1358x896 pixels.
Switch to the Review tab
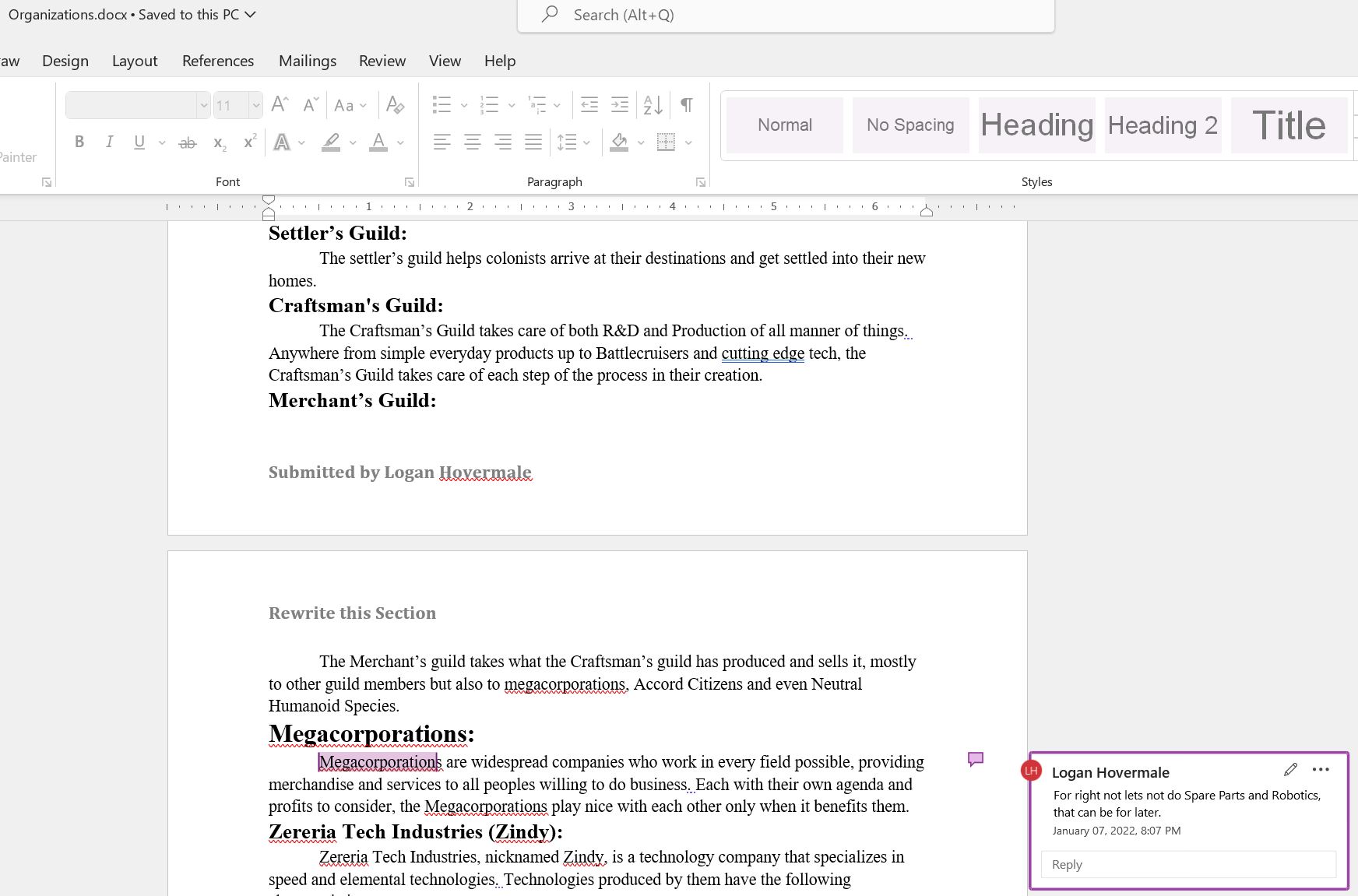[x=382, y=61]
